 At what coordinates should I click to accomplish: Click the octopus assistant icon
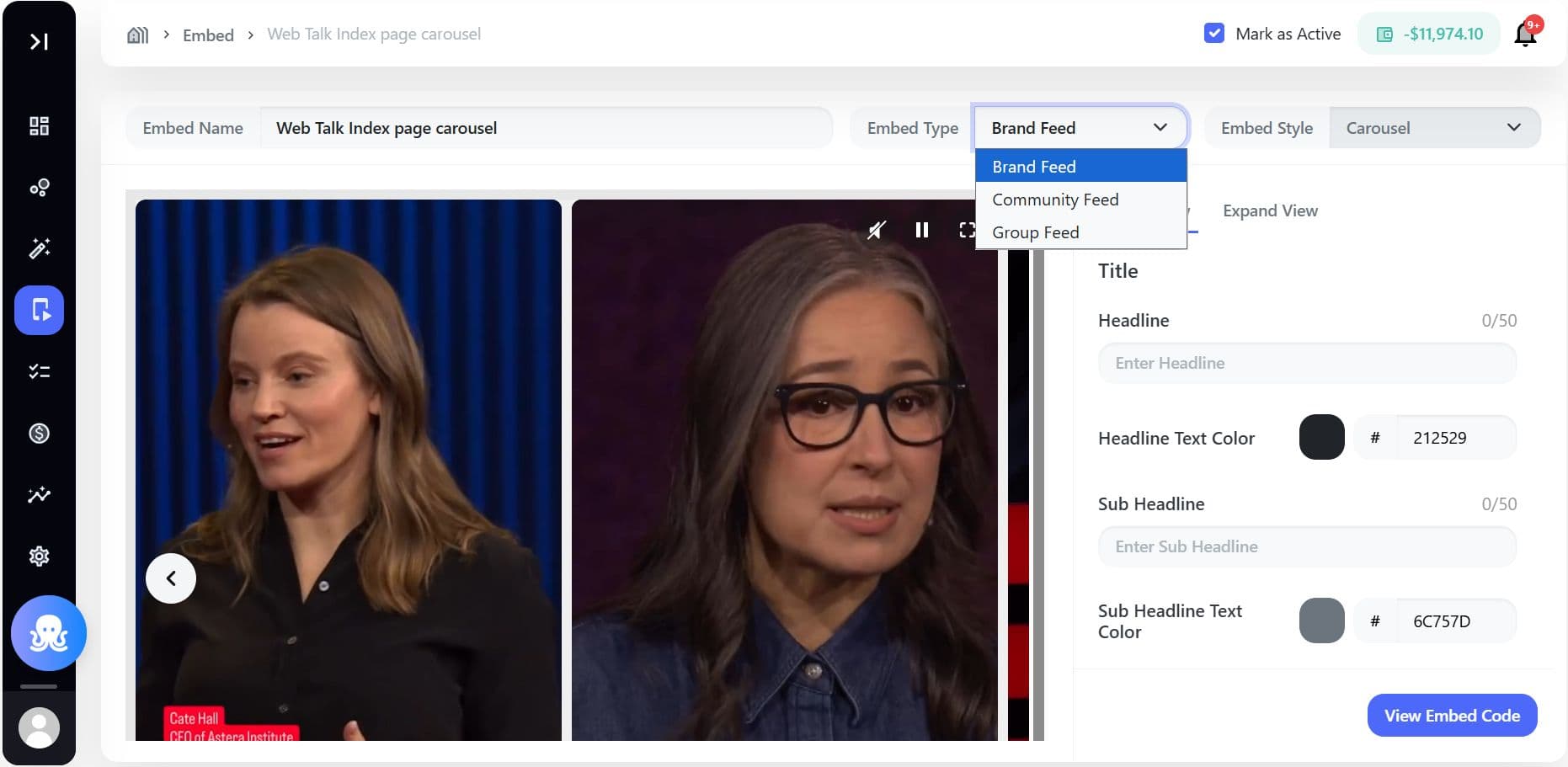click(x=49, y=633)
